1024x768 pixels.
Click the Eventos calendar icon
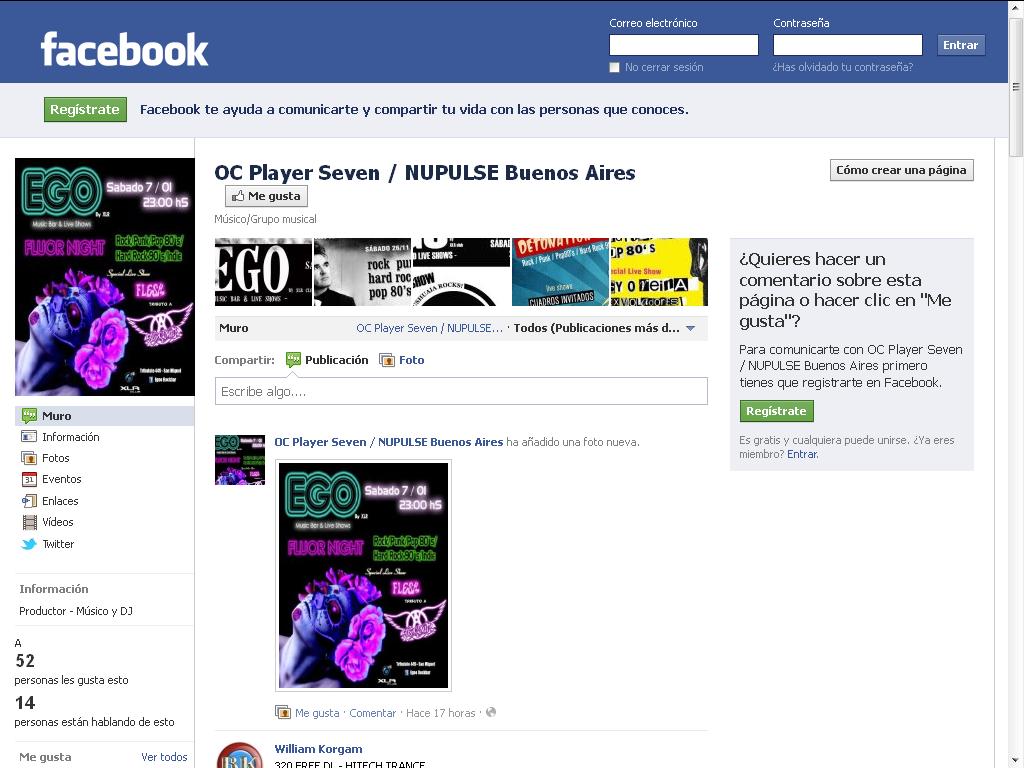29,479
